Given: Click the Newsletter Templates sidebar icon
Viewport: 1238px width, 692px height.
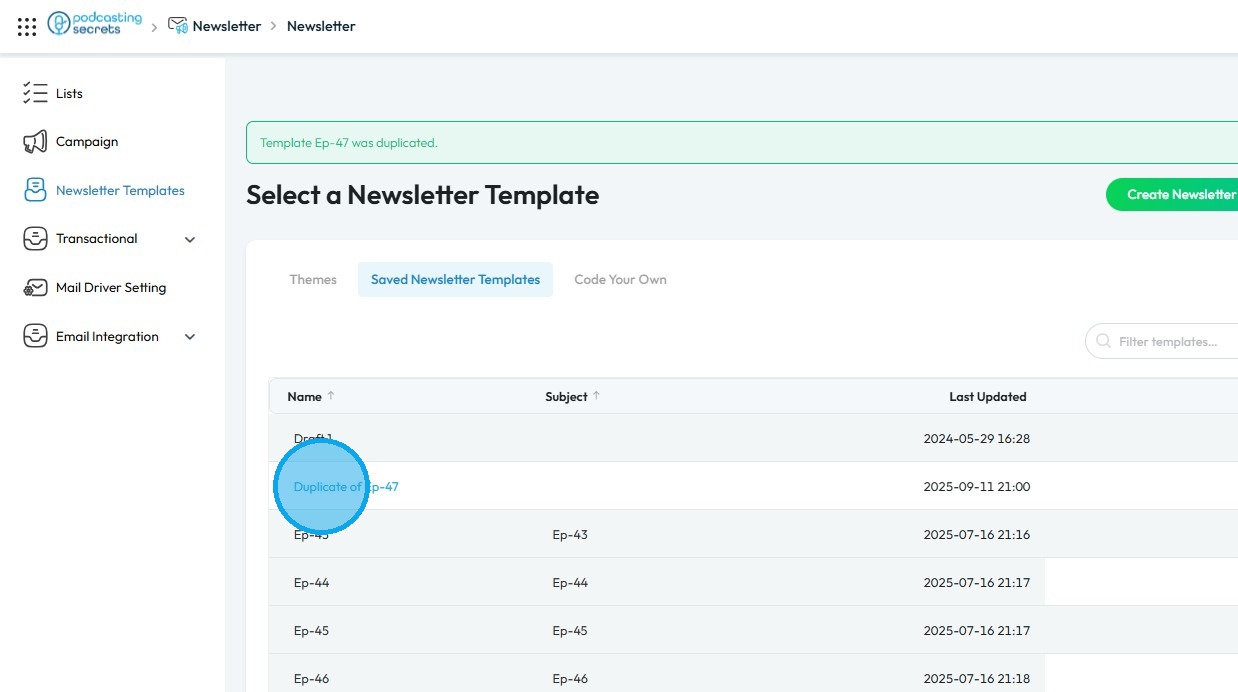Looking at the screenshot, I should (x=35, y=190).
